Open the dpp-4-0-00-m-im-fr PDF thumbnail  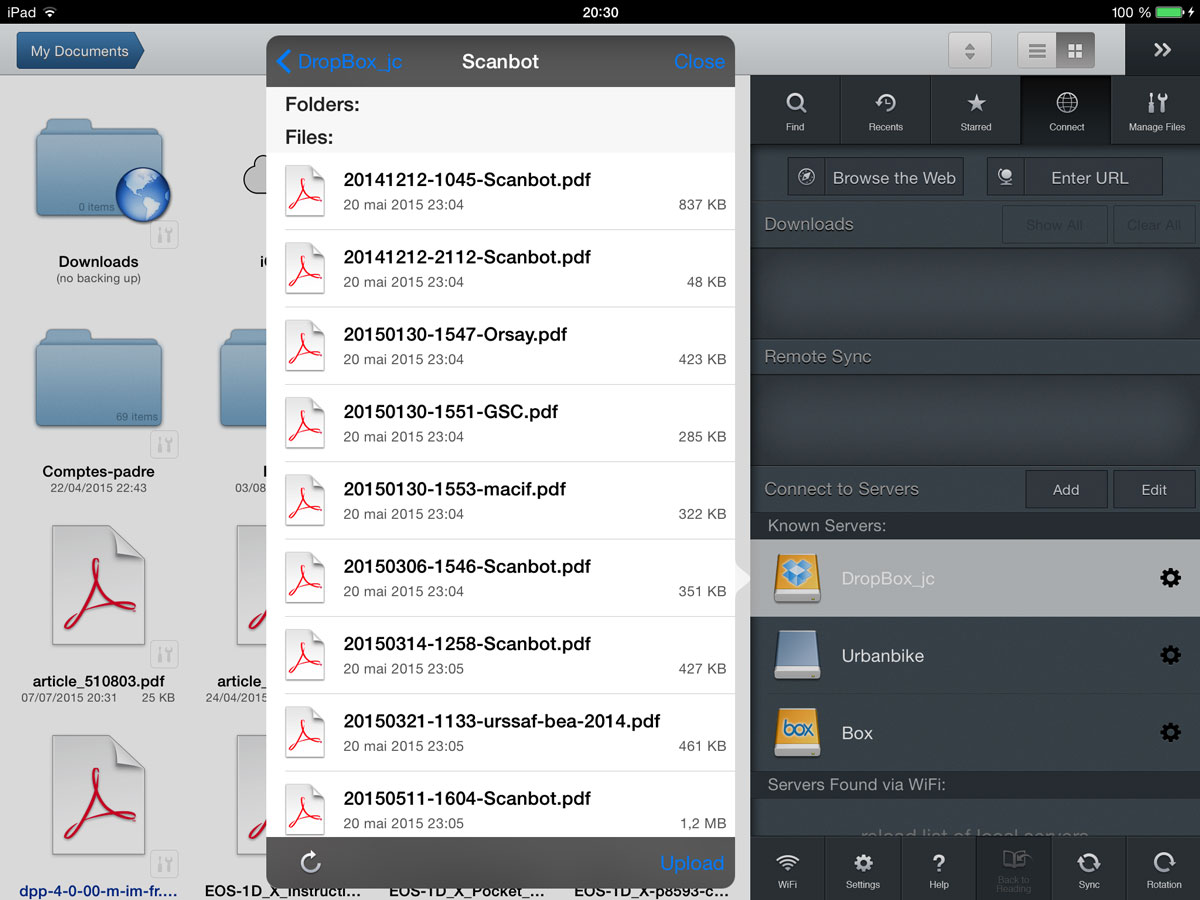click(x=99, y=795)
